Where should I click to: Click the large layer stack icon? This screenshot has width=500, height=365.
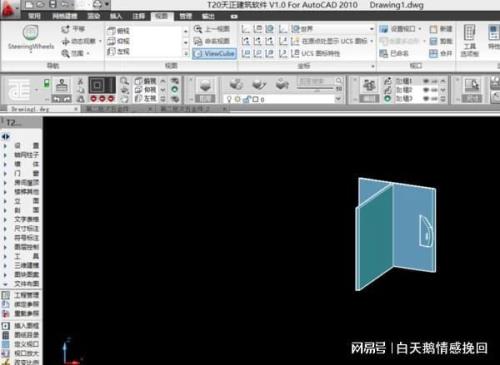pos(205,85)
